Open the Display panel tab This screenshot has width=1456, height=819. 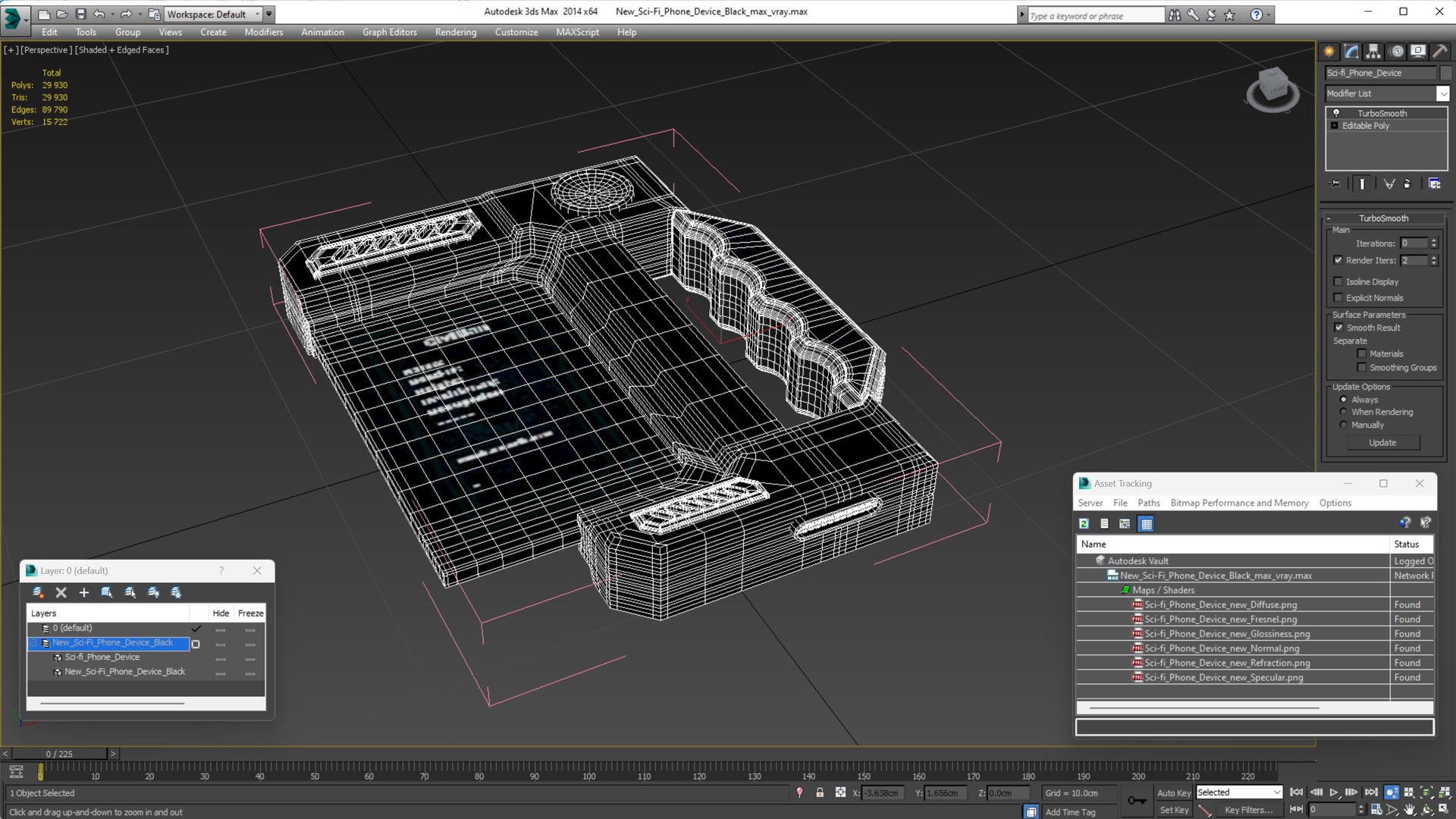click(x=1418, y=52)
